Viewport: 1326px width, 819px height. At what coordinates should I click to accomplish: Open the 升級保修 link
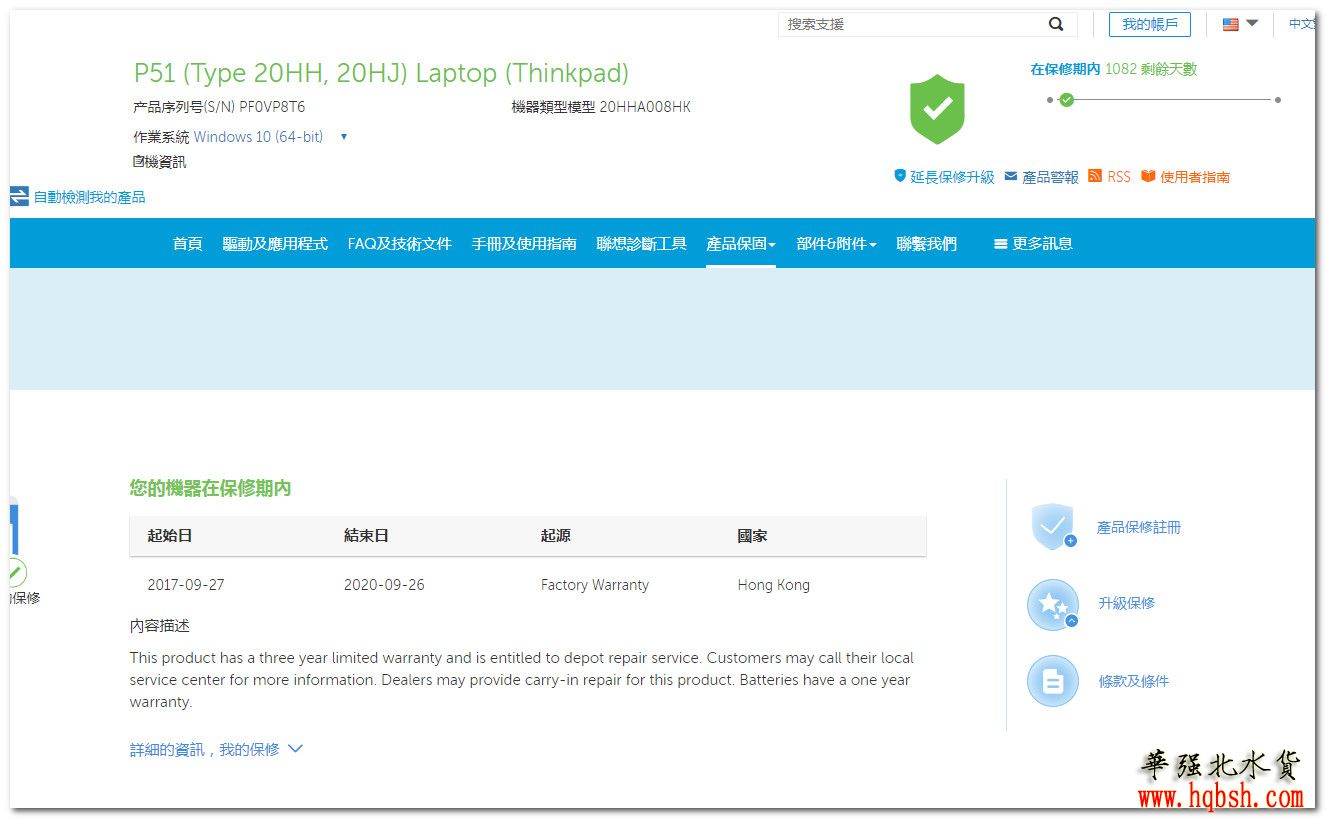[1127, 604]
